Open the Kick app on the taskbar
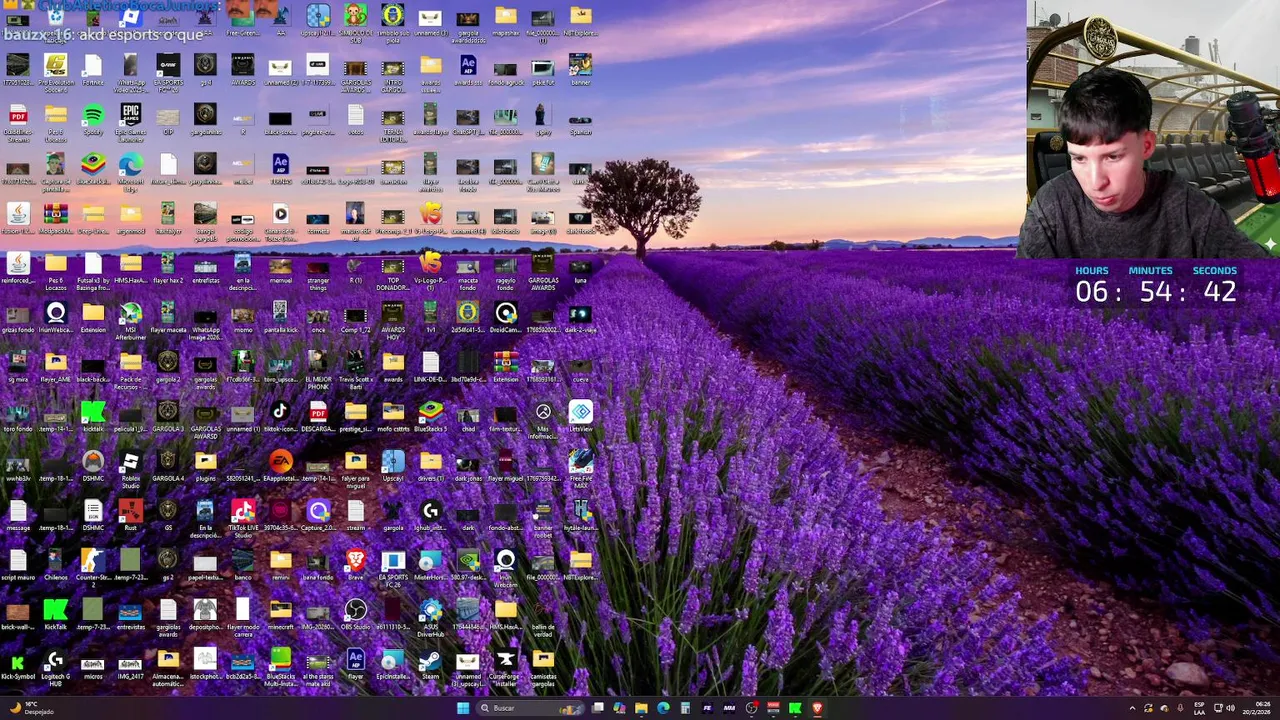The image size is (1280, 720). [795, 708]
